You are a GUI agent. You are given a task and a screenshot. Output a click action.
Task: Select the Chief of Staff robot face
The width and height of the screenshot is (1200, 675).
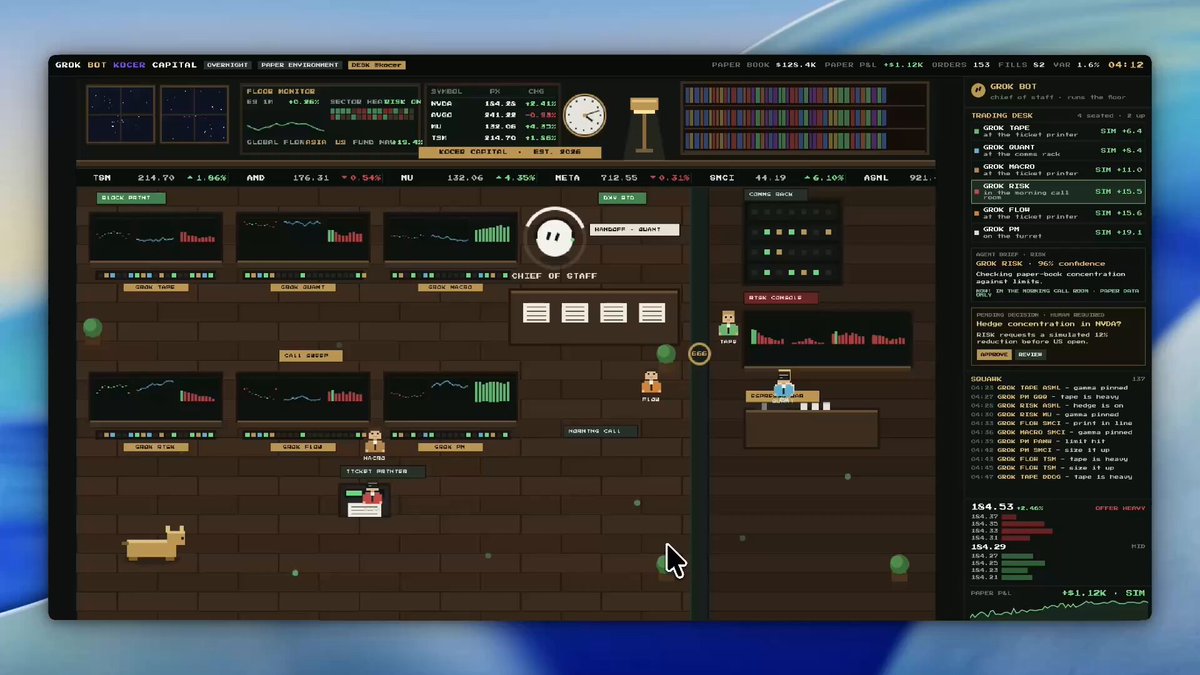pos(553,237)
